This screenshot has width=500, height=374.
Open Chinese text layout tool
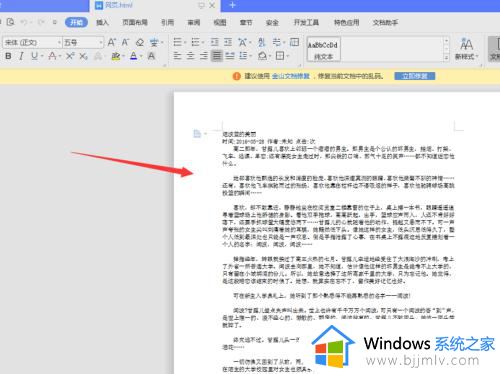click(242, 42)
